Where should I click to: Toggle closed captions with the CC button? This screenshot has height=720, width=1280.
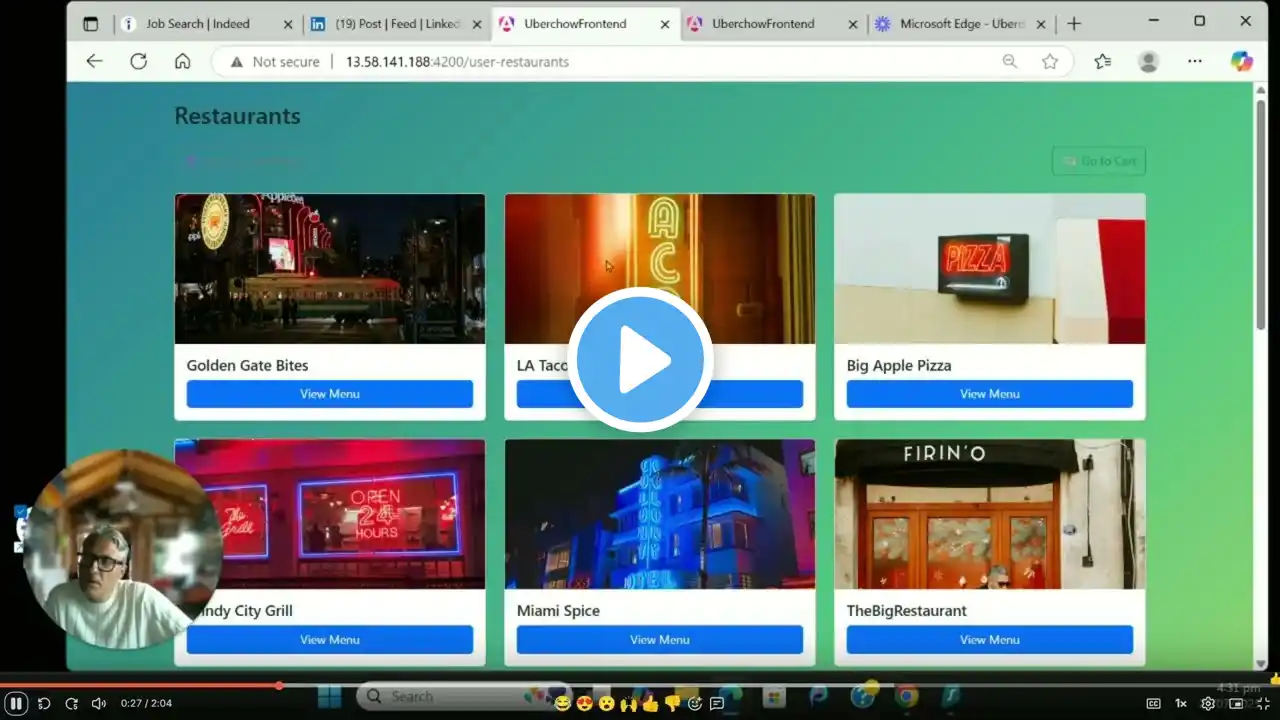pyautogui.click(x=1153, y=703)
